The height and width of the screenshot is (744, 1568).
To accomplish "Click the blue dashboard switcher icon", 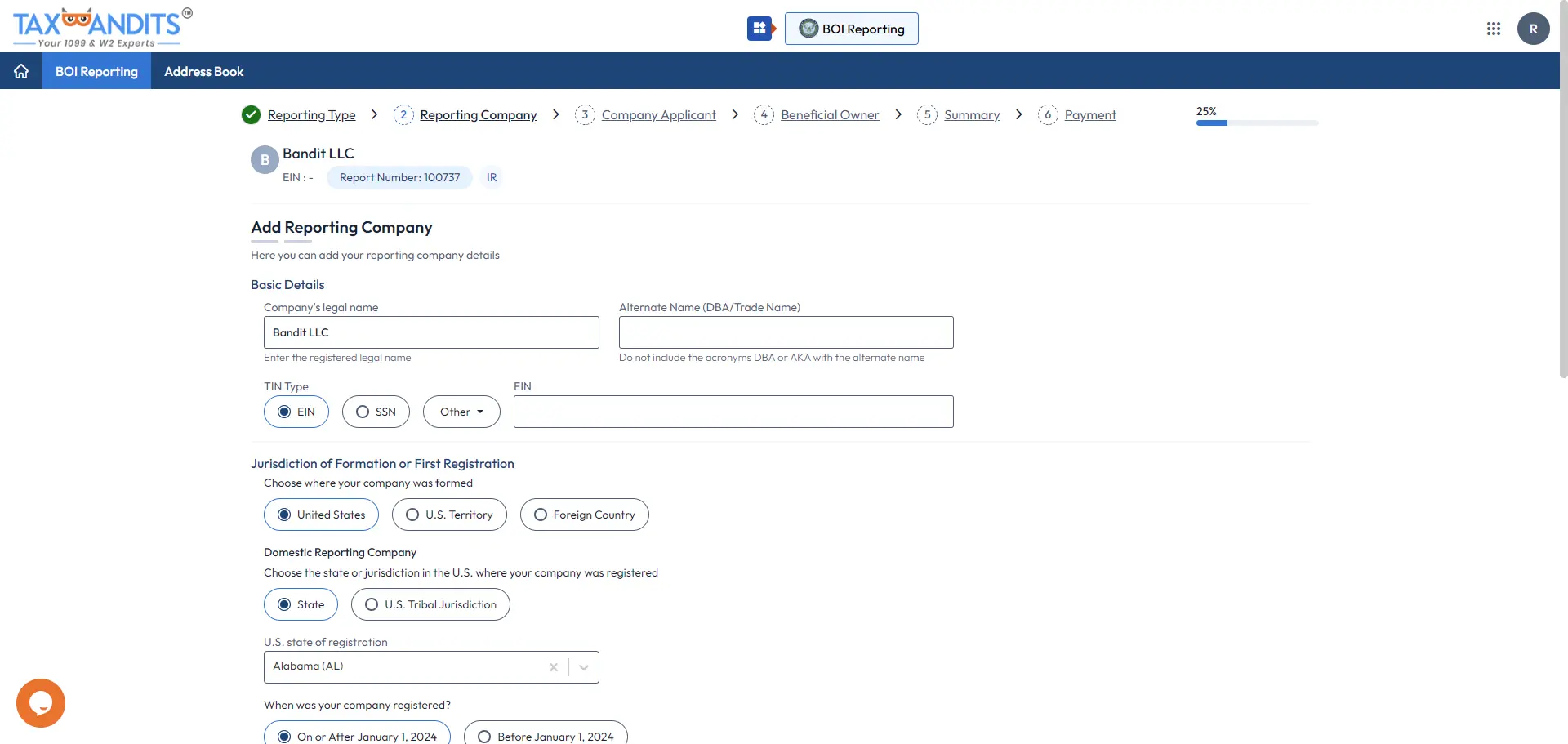I will point(759,28).
